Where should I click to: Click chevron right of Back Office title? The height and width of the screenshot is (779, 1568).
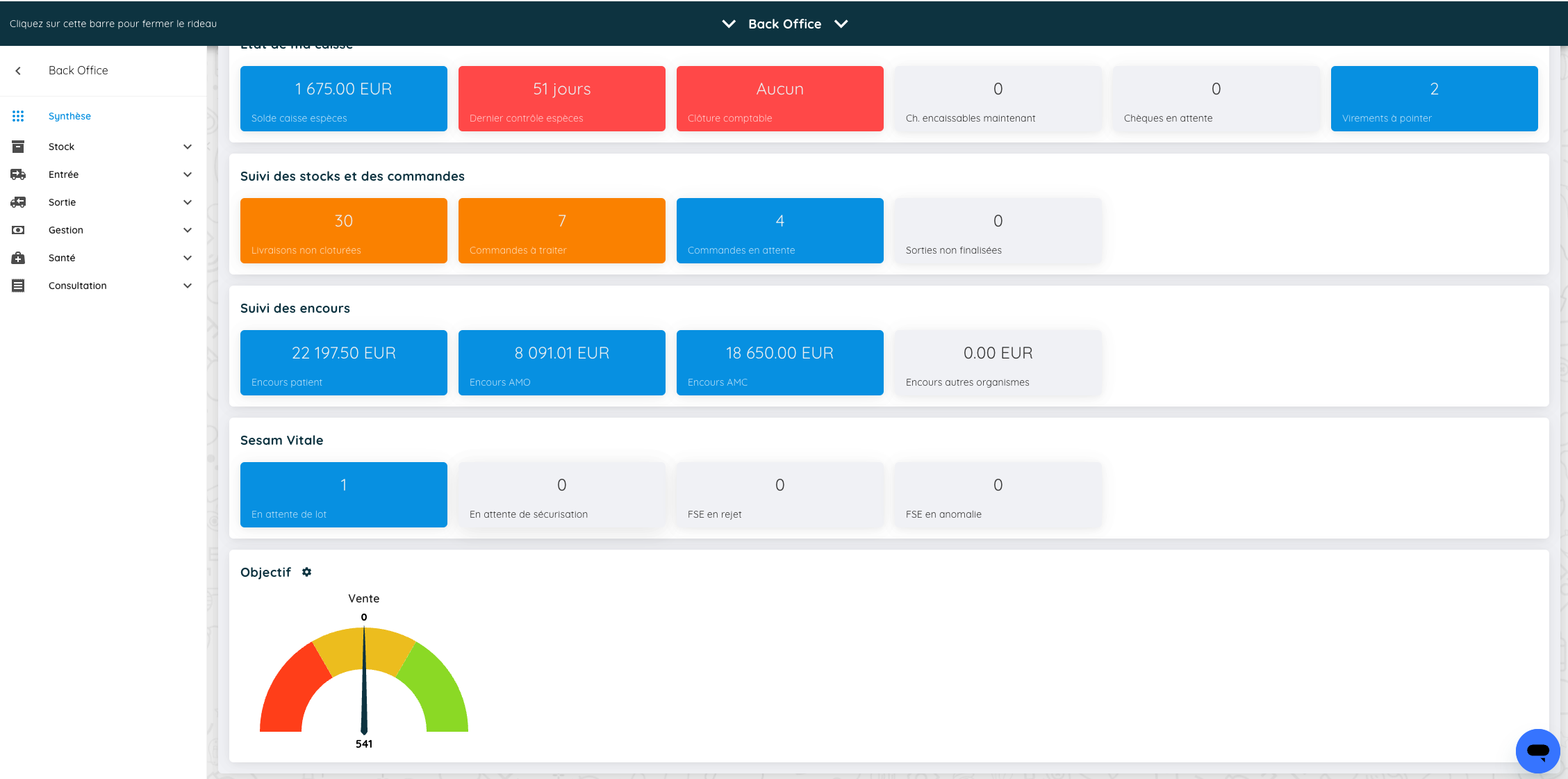point(841,24)
